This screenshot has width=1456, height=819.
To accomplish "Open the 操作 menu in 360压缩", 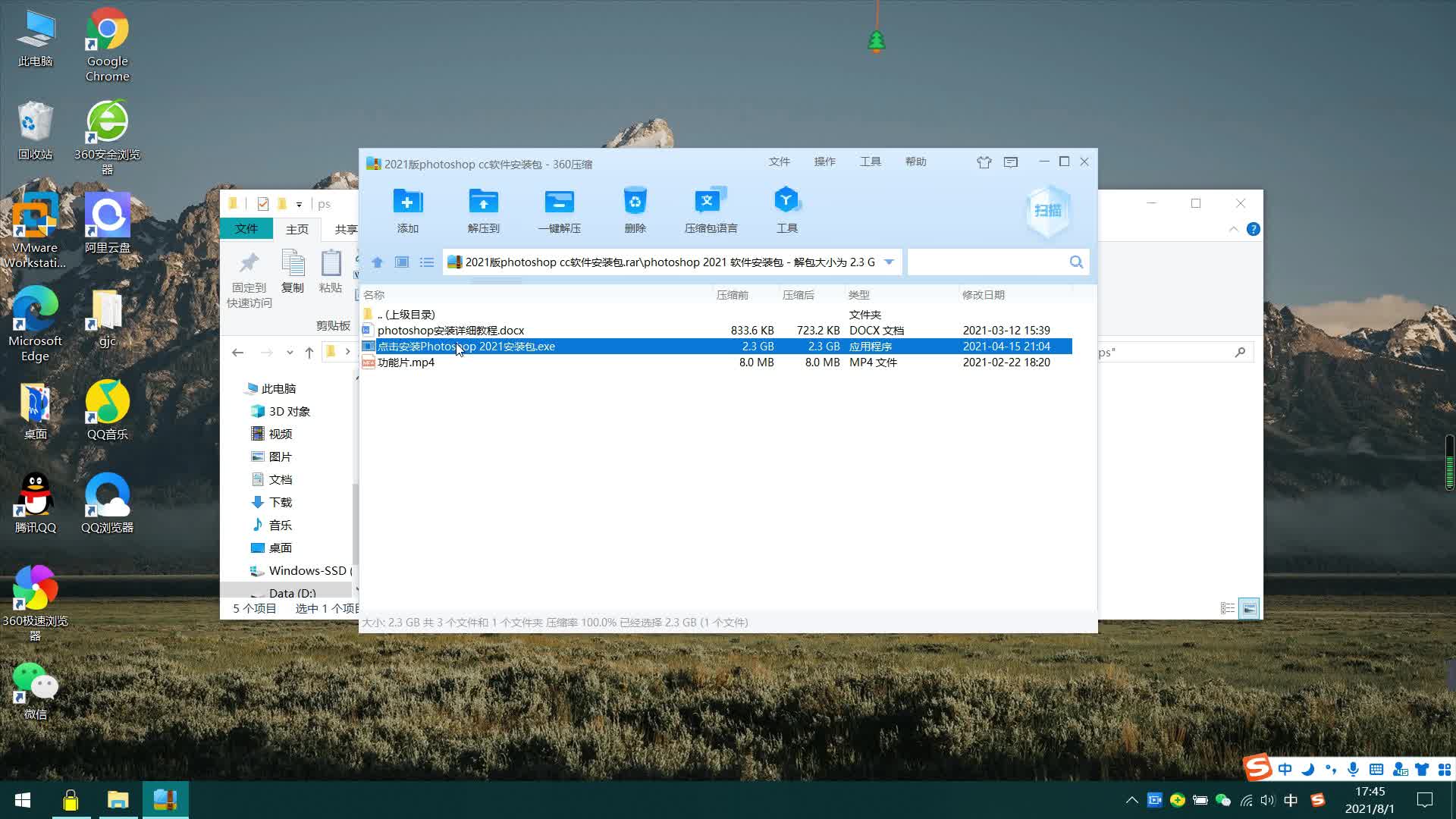I will pyautogui.click(x=824, y=162).
